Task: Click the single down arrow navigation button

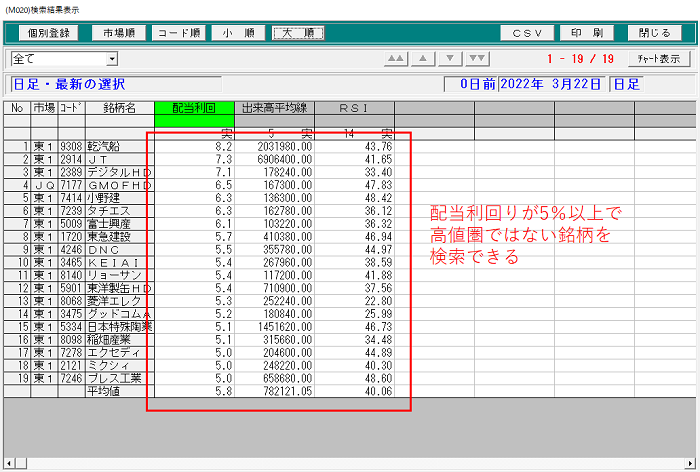Action: click(x=452, y=59)
